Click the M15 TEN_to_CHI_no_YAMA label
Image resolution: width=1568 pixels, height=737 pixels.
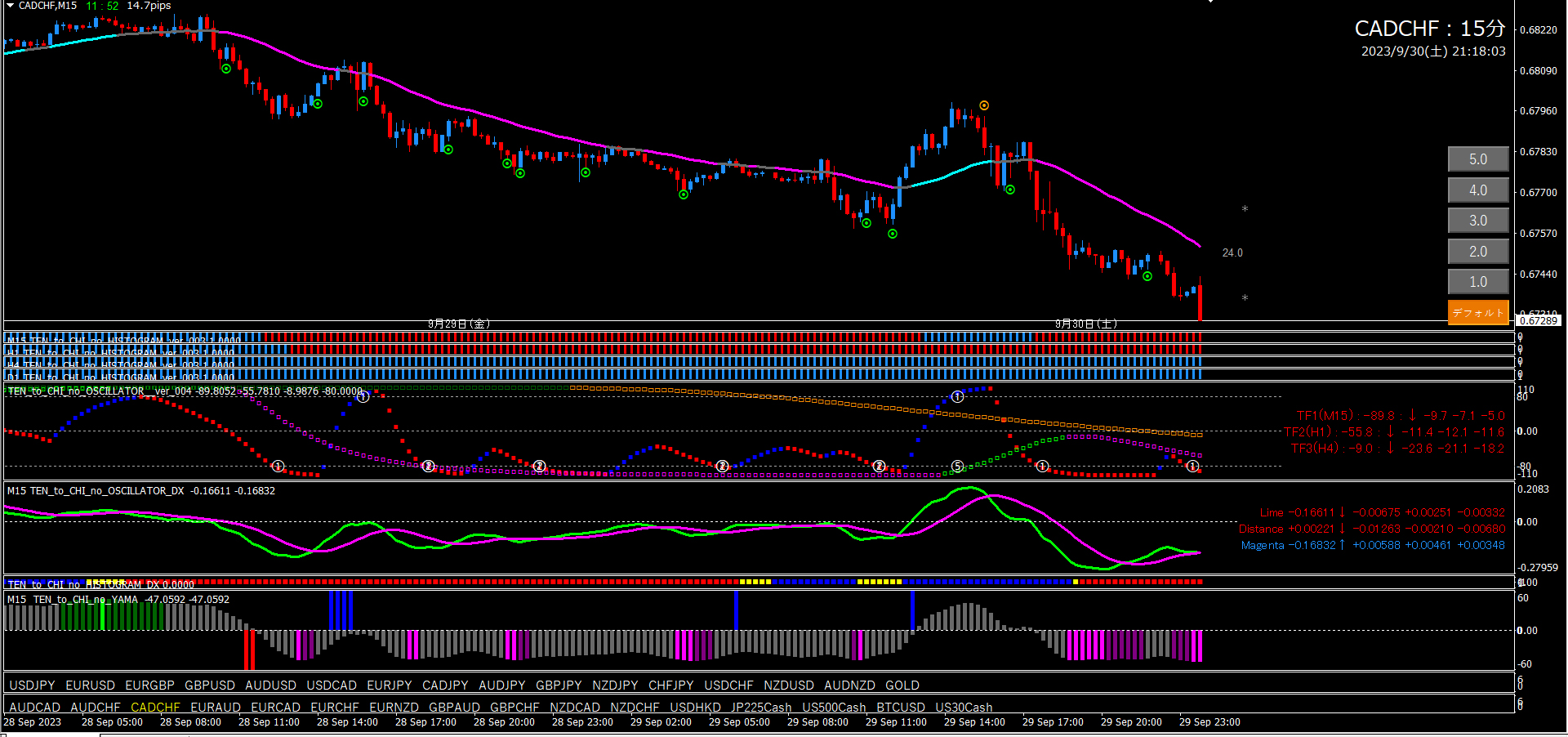[x=73, y=600]
